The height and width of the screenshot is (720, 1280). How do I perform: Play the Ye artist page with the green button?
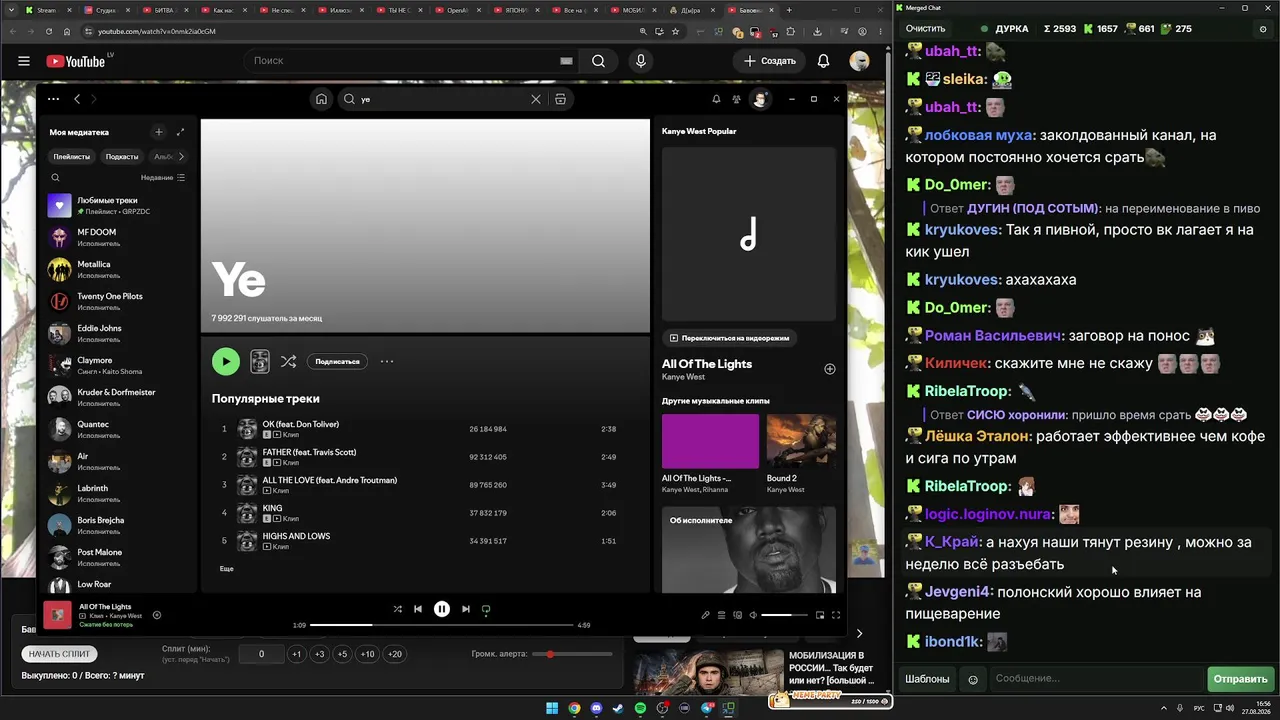(226, 362)
